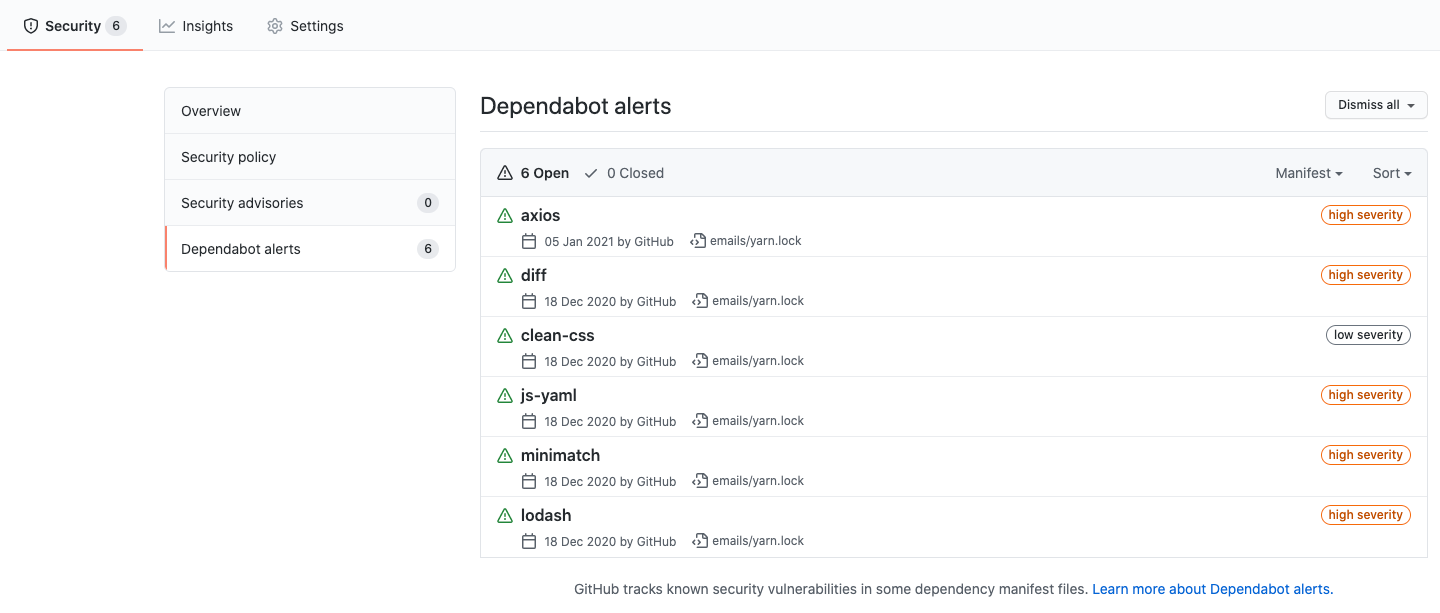Click the calendar icon under js-yaml
Viewport: 1440px width, 613px height.
(x=529, y=421)
